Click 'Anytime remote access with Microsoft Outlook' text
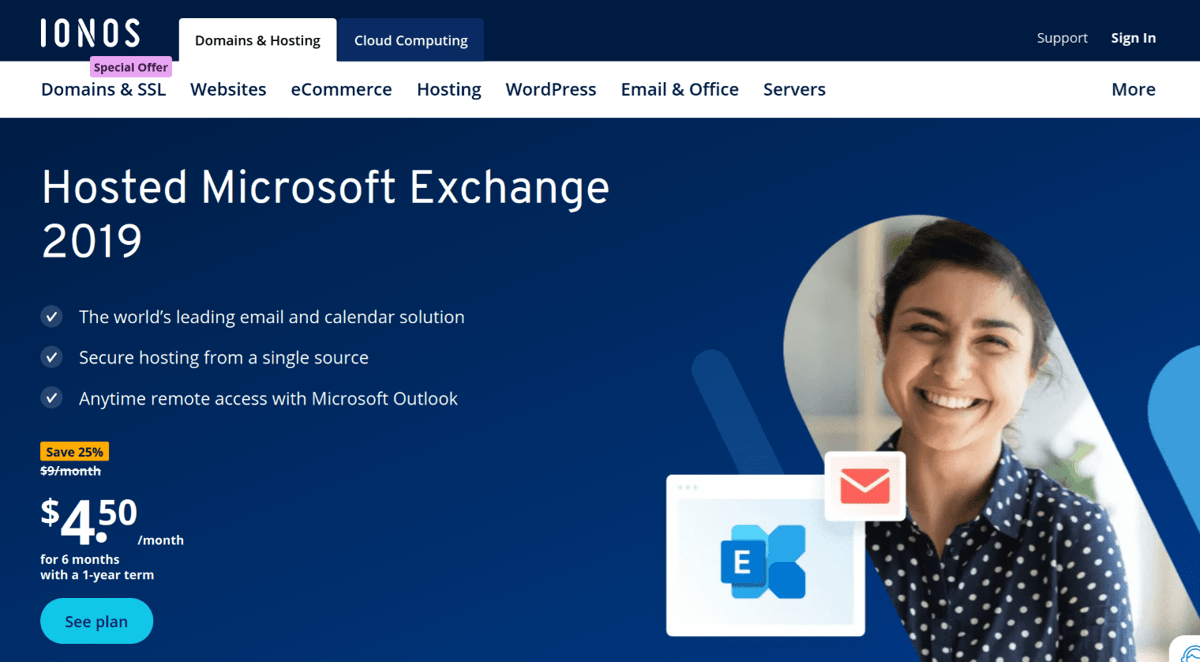This screenshot has width=1200, height=662. (x=268, y=398)
